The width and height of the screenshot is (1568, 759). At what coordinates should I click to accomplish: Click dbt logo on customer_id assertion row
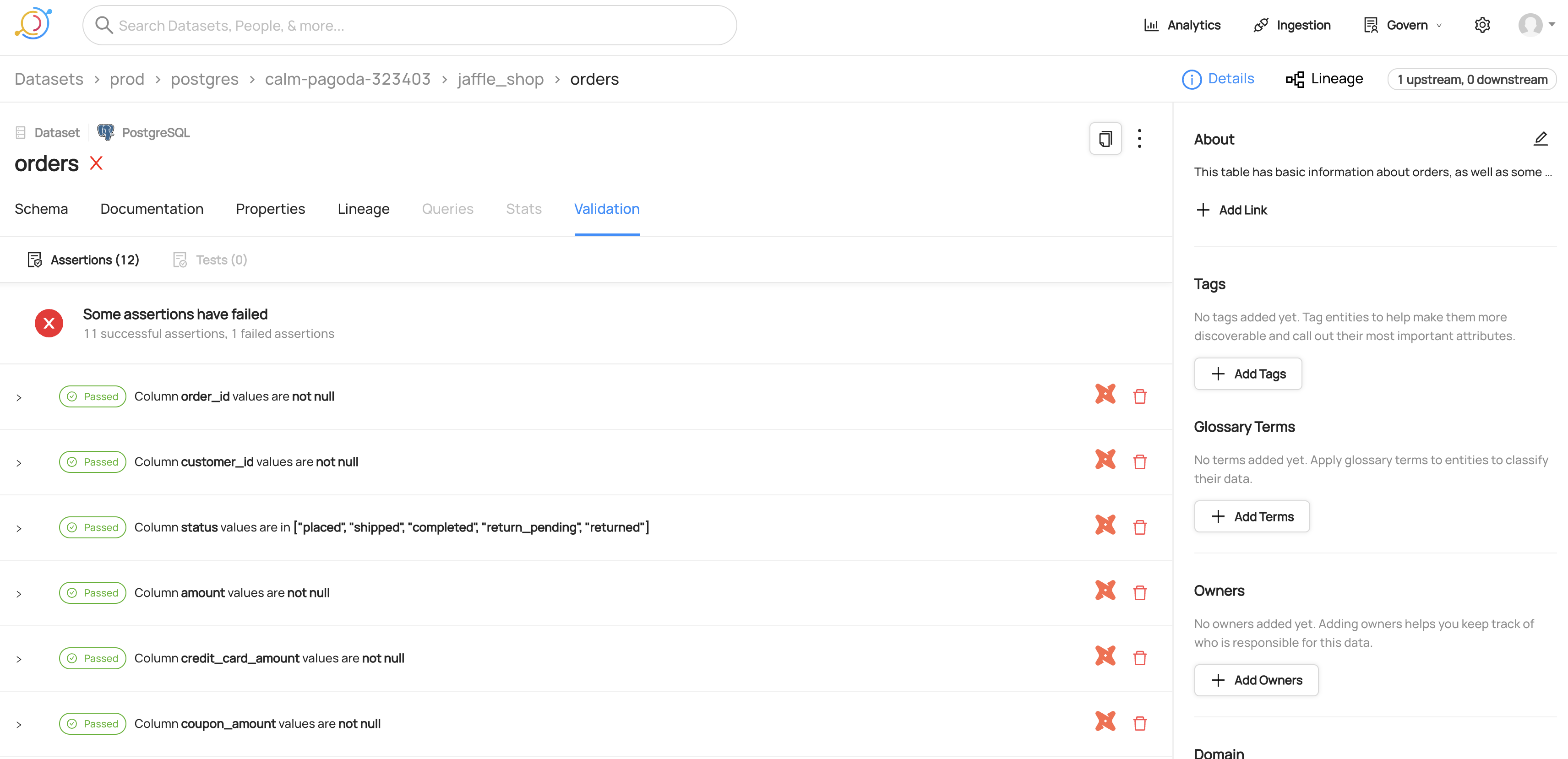point(1105,460)
